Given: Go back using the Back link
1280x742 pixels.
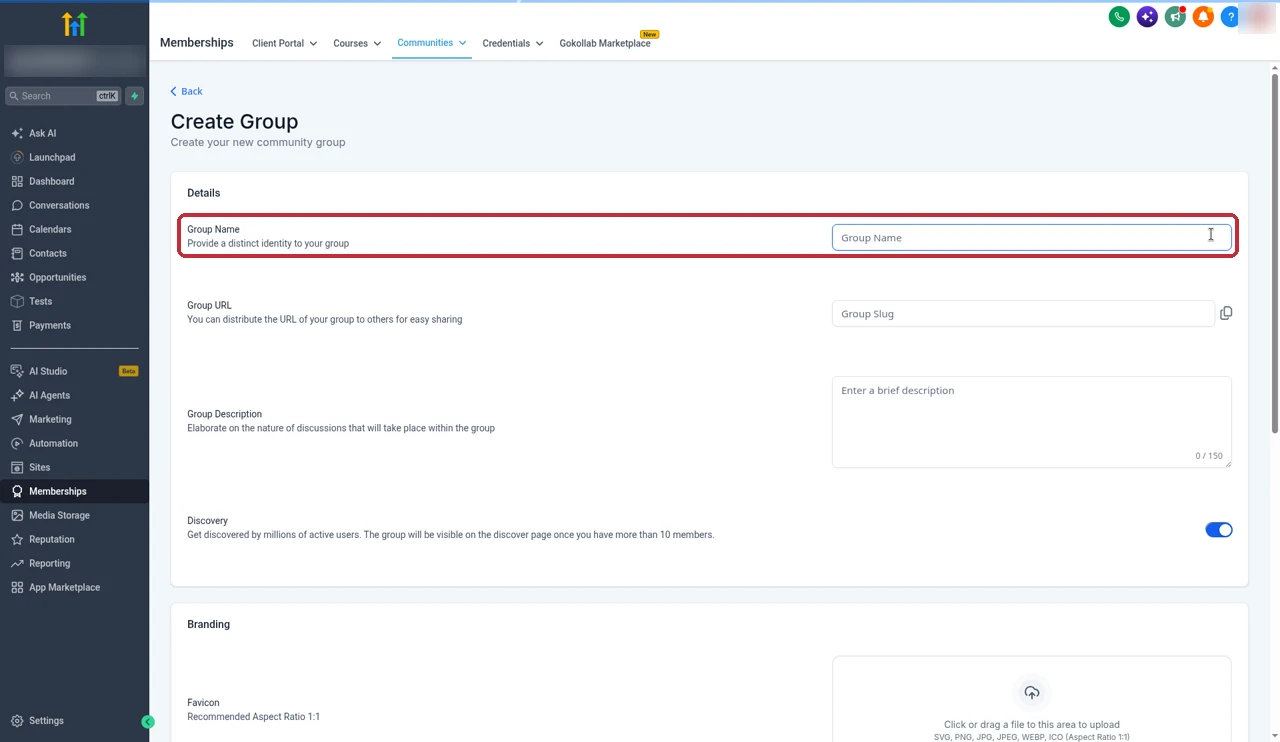Looking at the screenshot, I should tap(186, 91).
